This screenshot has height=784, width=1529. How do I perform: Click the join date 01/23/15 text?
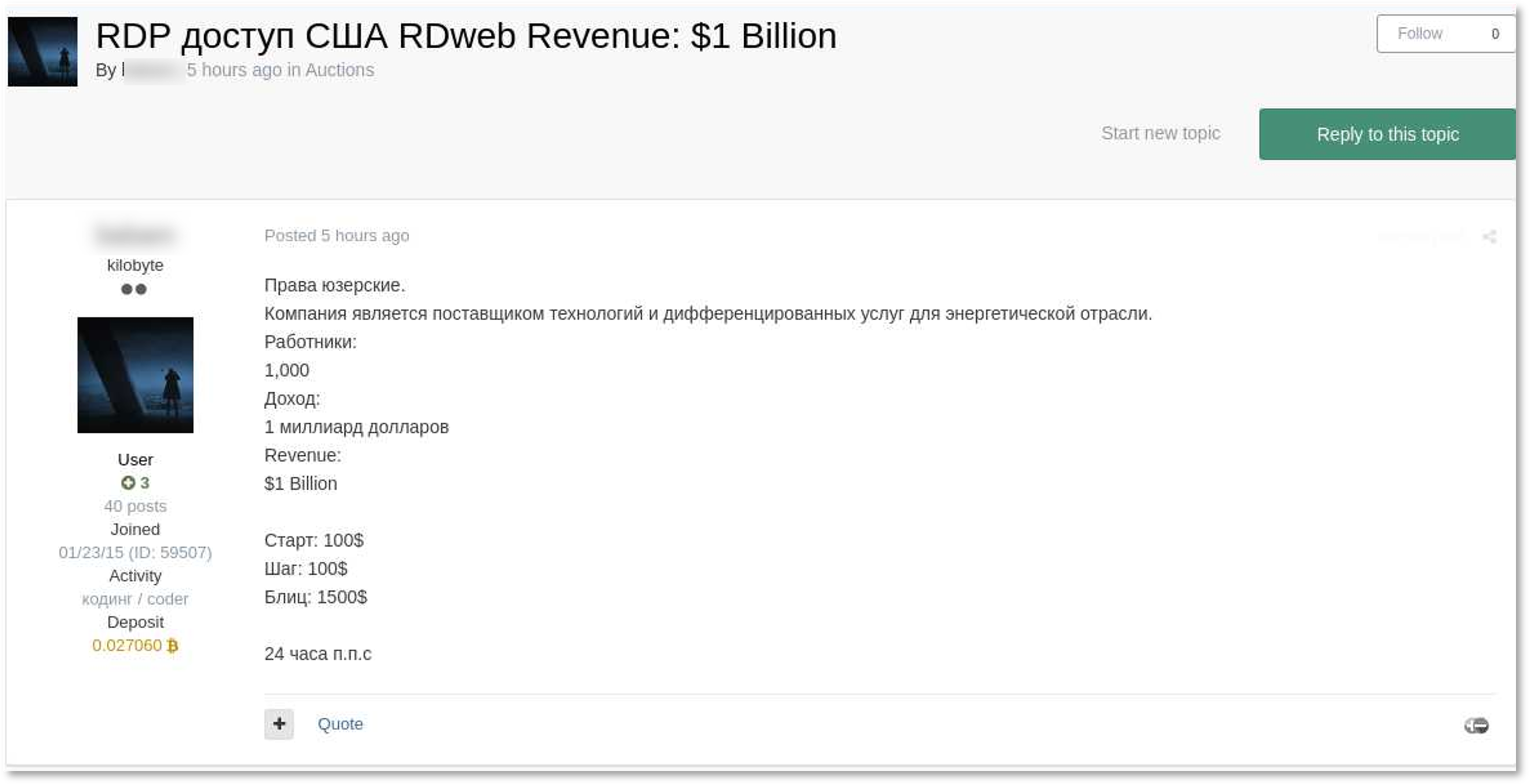click(135, 552)
